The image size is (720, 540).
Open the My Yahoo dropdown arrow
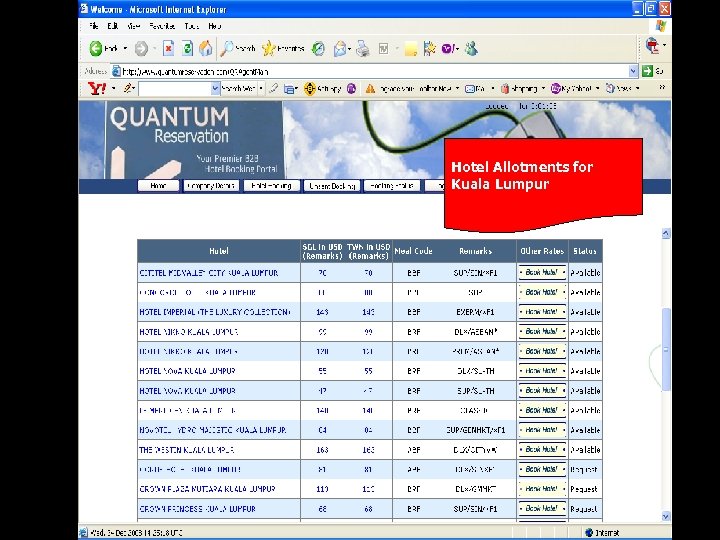pyautogui.click(x=597, y=89)
